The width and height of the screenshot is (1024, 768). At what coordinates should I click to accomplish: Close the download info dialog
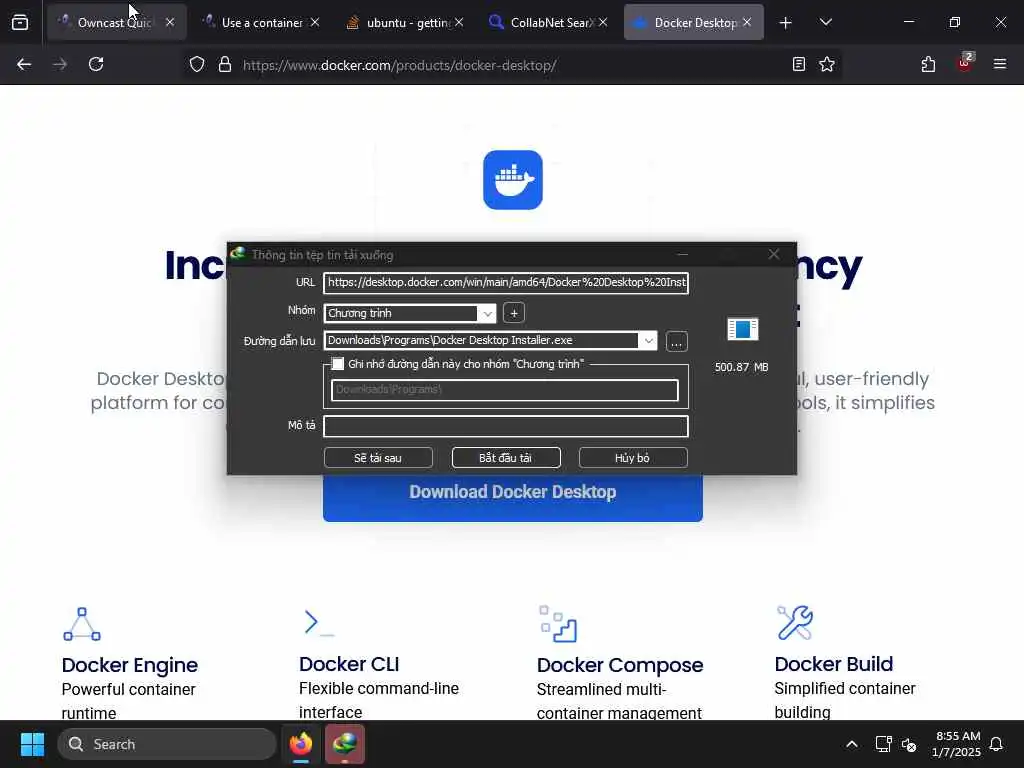[x=774, y=254]
